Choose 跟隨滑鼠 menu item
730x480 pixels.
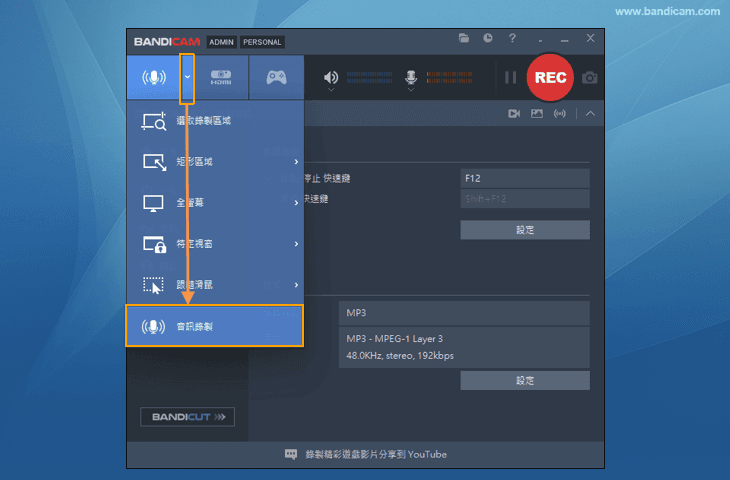pyautogui.click(x=215, y=285)
